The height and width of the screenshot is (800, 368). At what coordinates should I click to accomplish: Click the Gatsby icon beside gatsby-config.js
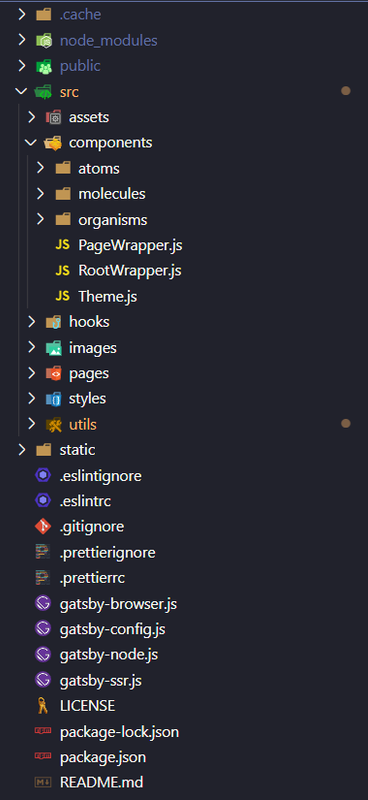click(43, 630)
